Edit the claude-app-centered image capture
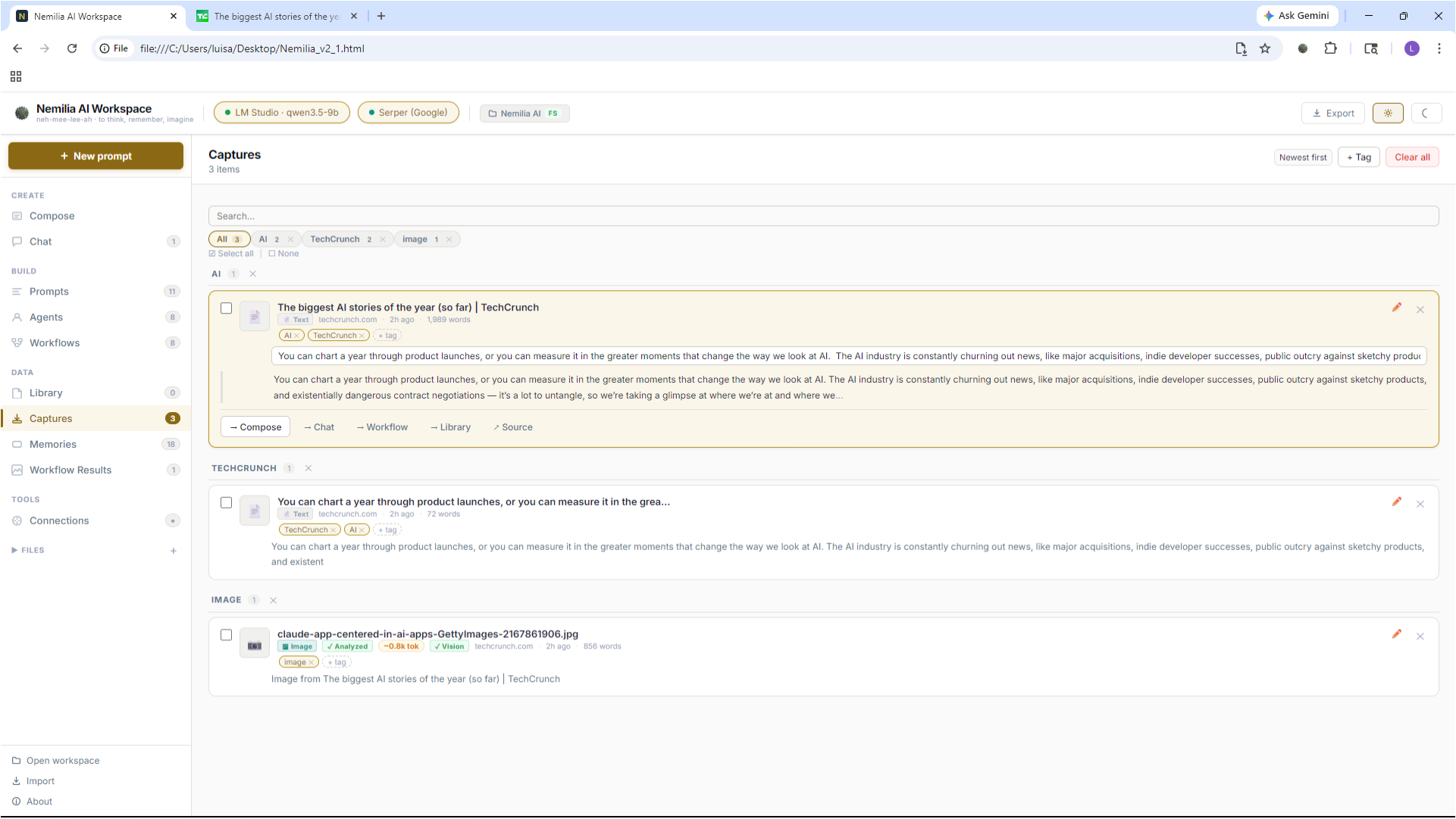 [1397, 635]
